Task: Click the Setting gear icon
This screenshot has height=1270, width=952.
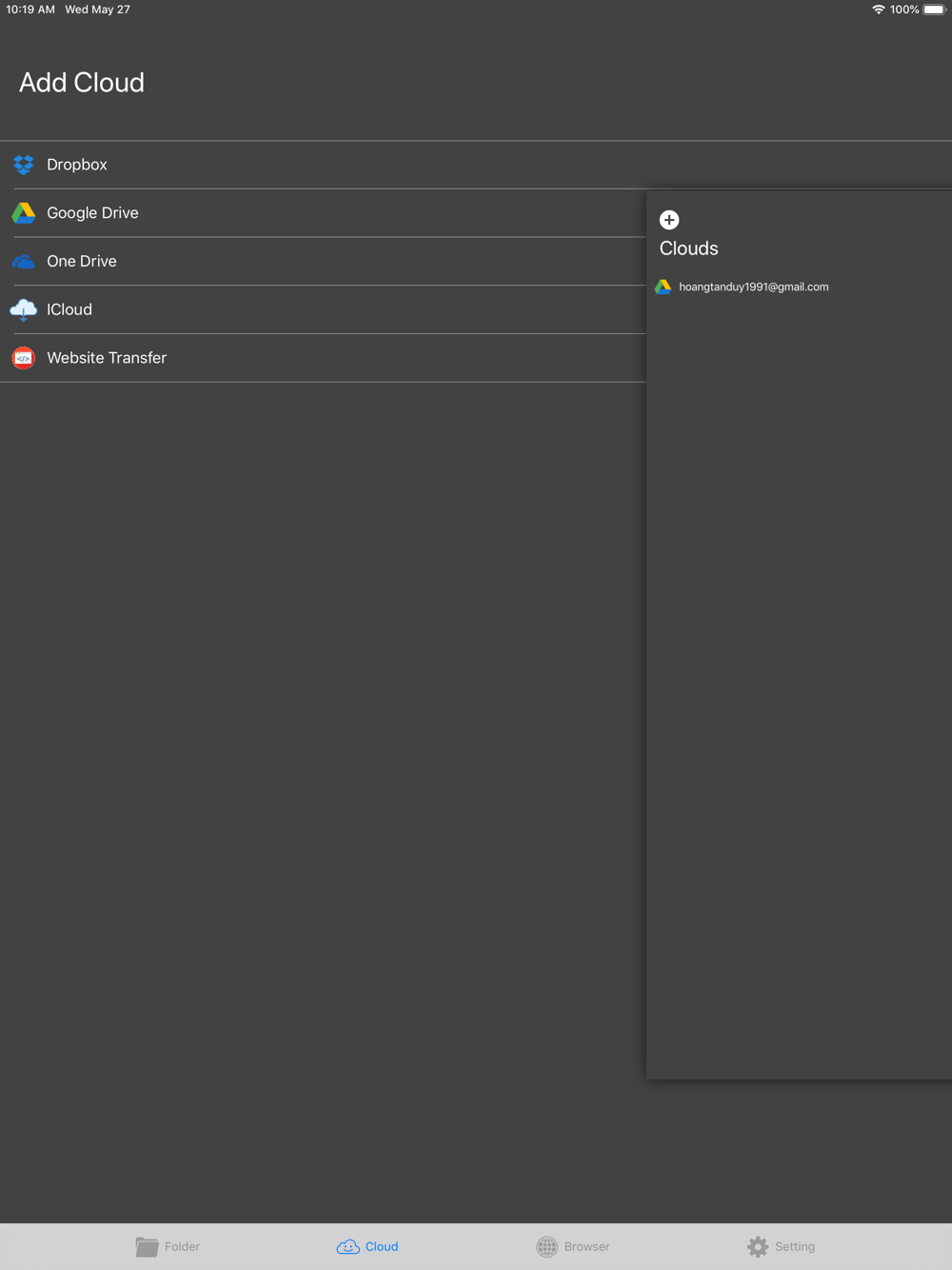Action: point(758,1246)
